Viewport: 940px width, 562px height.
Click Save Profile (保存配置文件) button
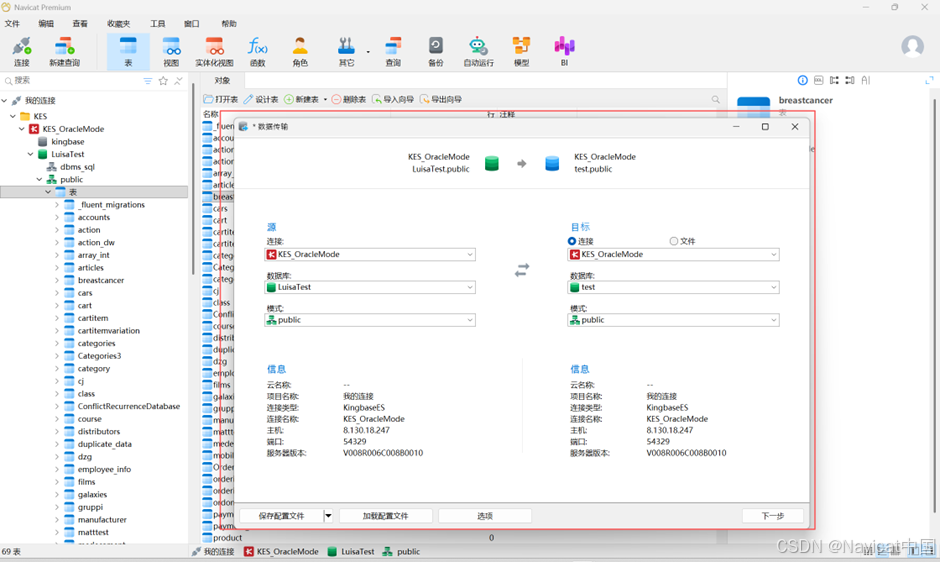281,516
